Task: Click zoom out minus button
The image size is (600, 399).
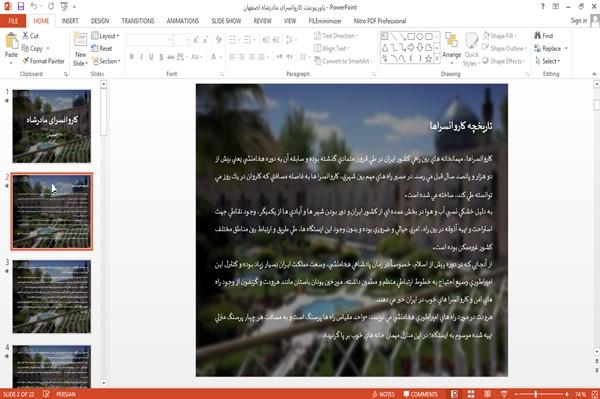Action: (516, 394)
